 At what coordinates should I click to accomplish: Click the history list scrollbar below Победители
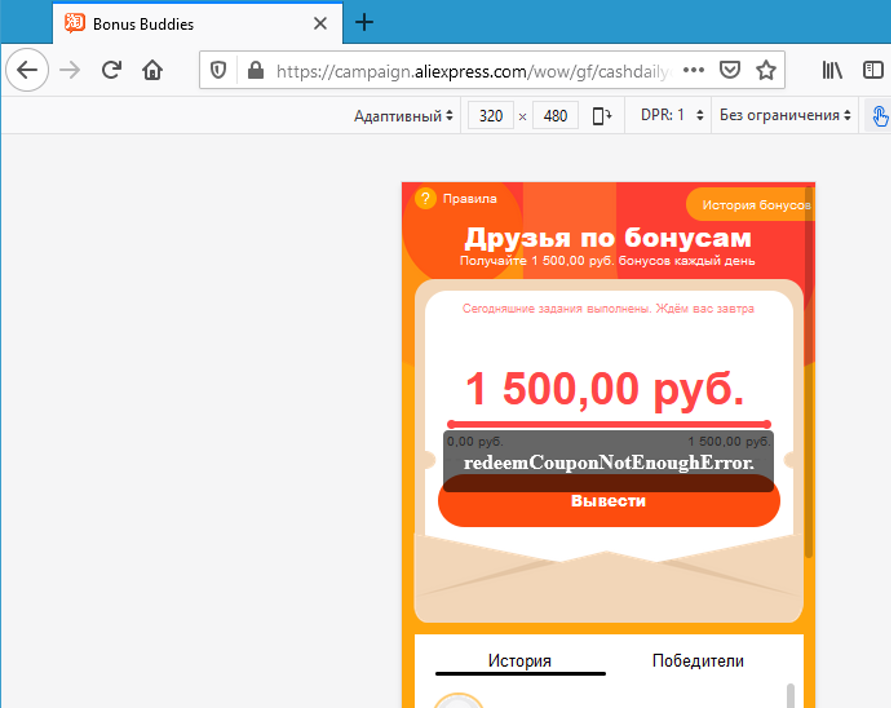click(x=790, y=695)
